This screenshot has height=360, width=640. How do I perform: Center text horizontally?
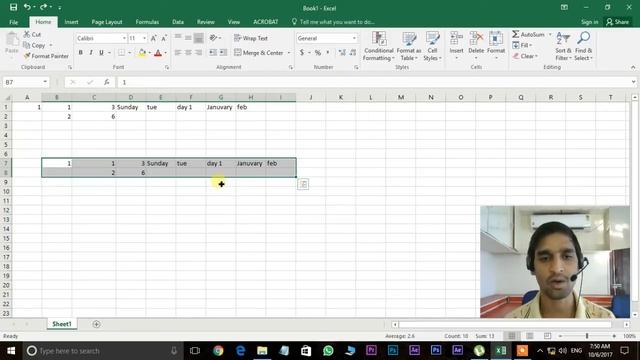[188, 53]
